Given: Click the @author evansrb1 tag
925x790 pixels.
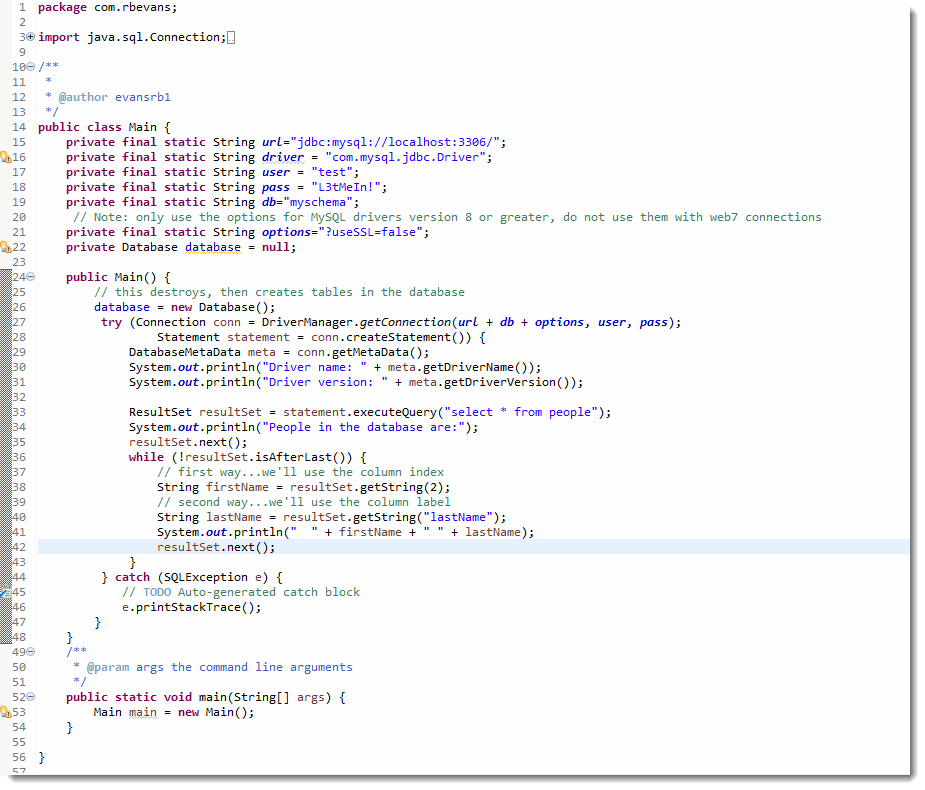Looking at the screenshot, I should 114,97.
